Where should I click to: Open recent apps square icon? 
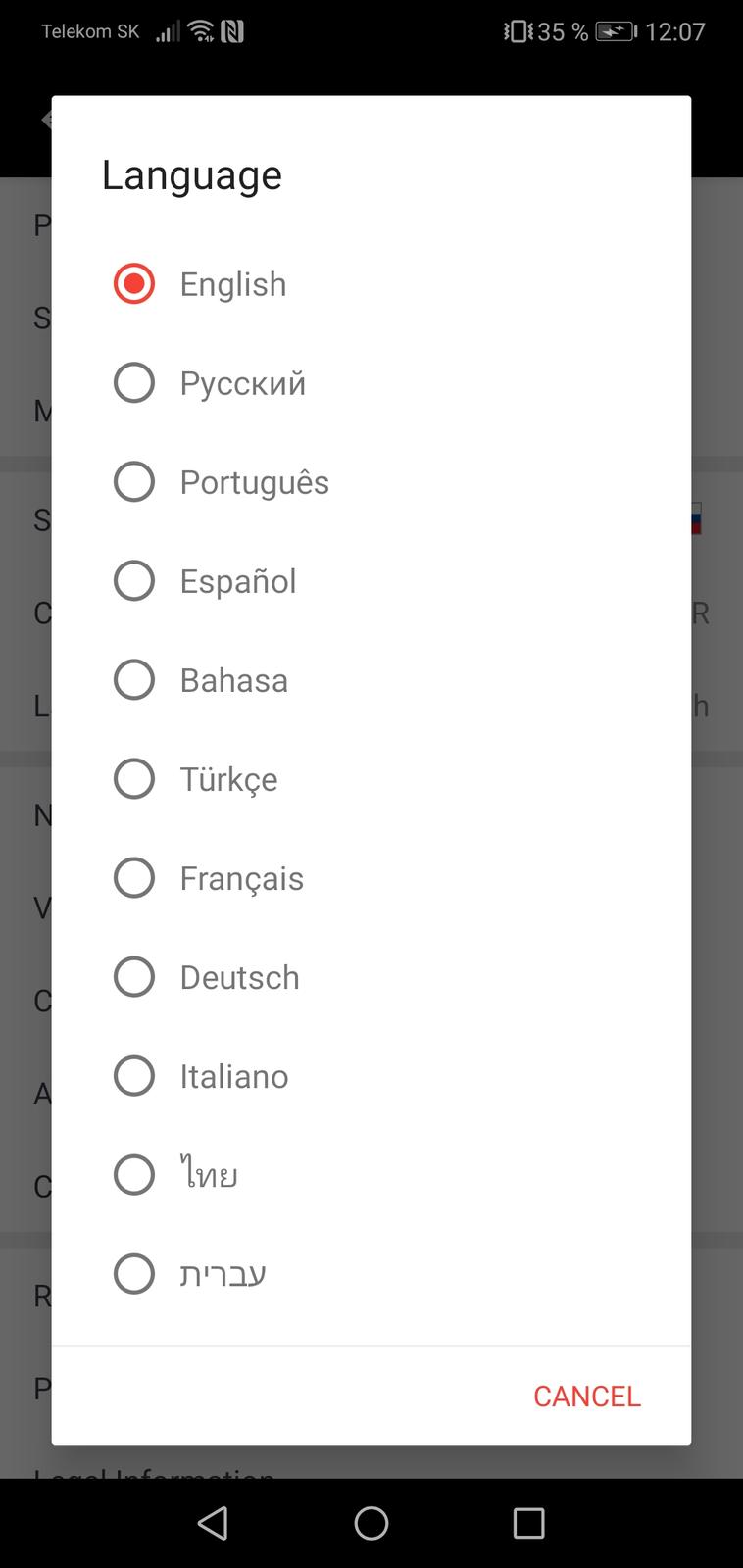(x=528, y=1523)
